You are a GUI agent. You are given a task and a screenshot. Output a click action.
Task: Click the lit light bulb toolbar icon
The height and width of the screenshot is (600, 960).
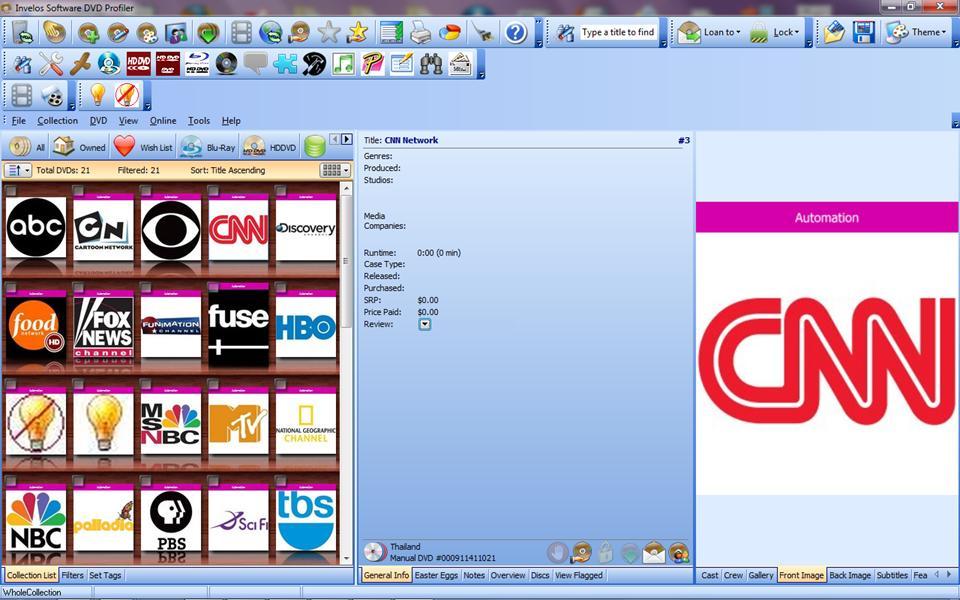coord(98,96)
